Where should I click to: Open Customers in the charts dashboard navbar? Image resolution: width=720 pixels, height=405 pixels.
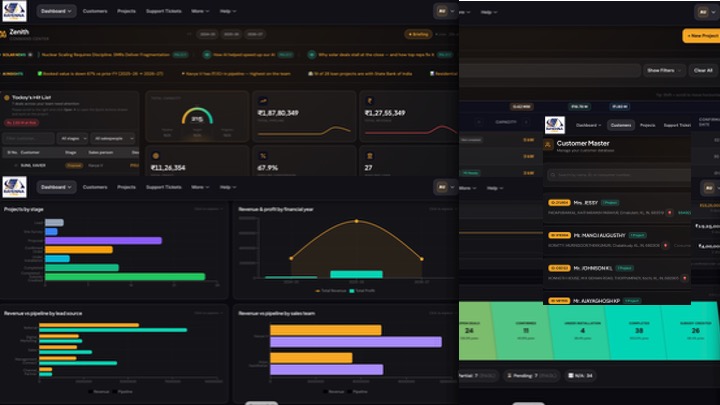point(95,187)
